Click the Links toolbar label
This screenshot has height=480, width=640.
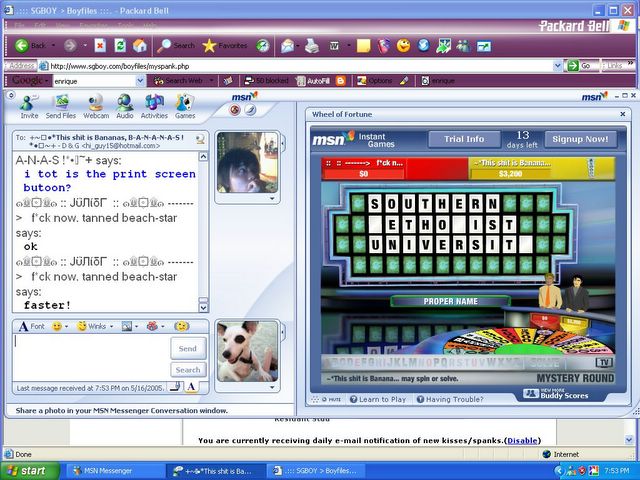click(x=615, y=65)
